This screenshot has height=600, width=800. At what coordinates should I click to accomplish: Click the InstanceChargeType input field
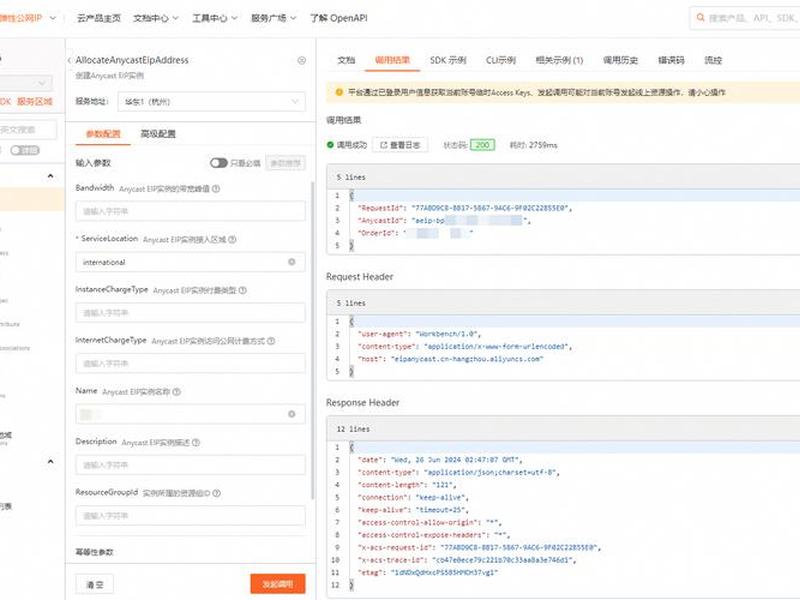tap(190, 313)
